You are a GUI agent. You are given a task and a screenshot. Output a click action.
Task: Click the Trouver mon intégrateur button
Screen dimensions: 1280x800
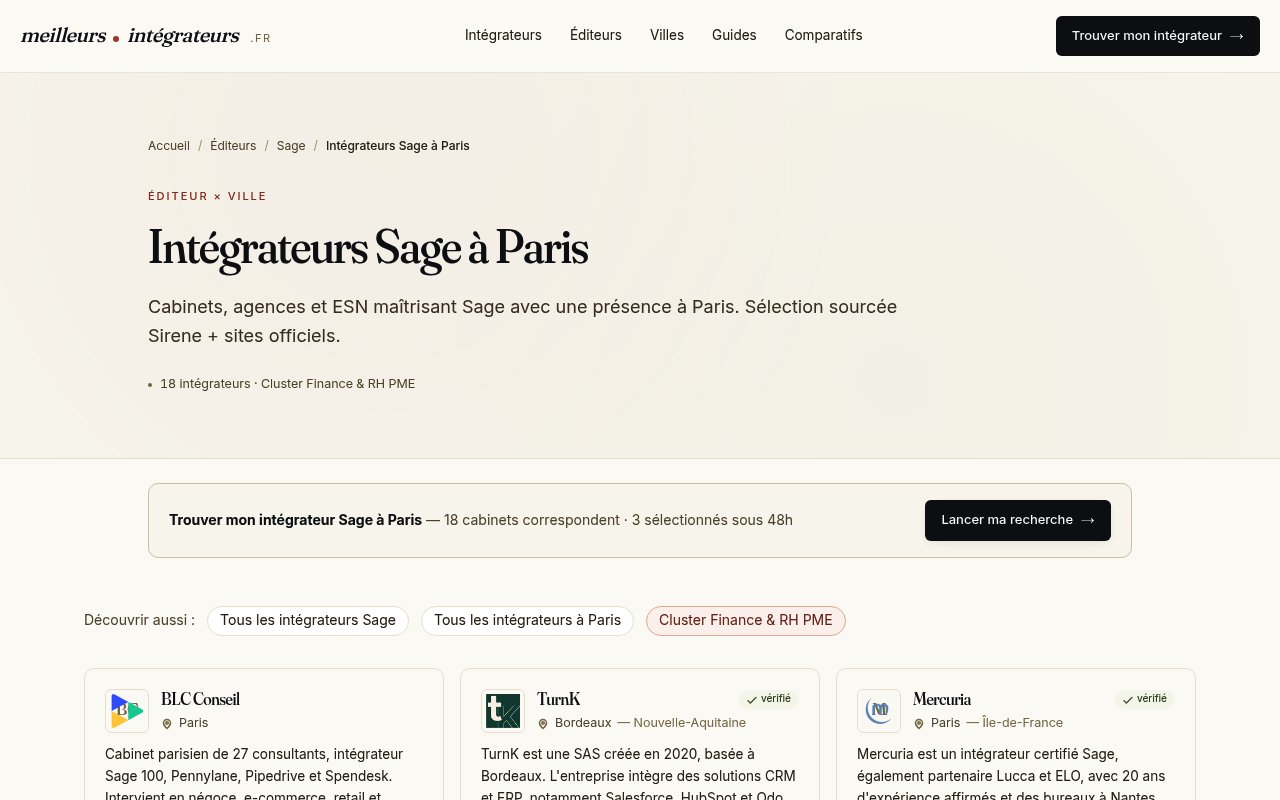[x=1158, y=36]
